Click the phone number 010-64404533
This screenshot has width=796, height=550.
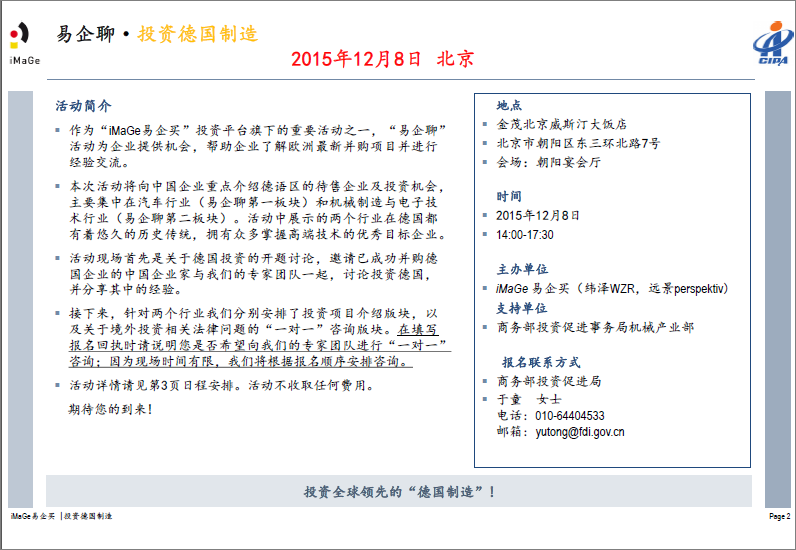pyautogui.click(x=570, y=415)
